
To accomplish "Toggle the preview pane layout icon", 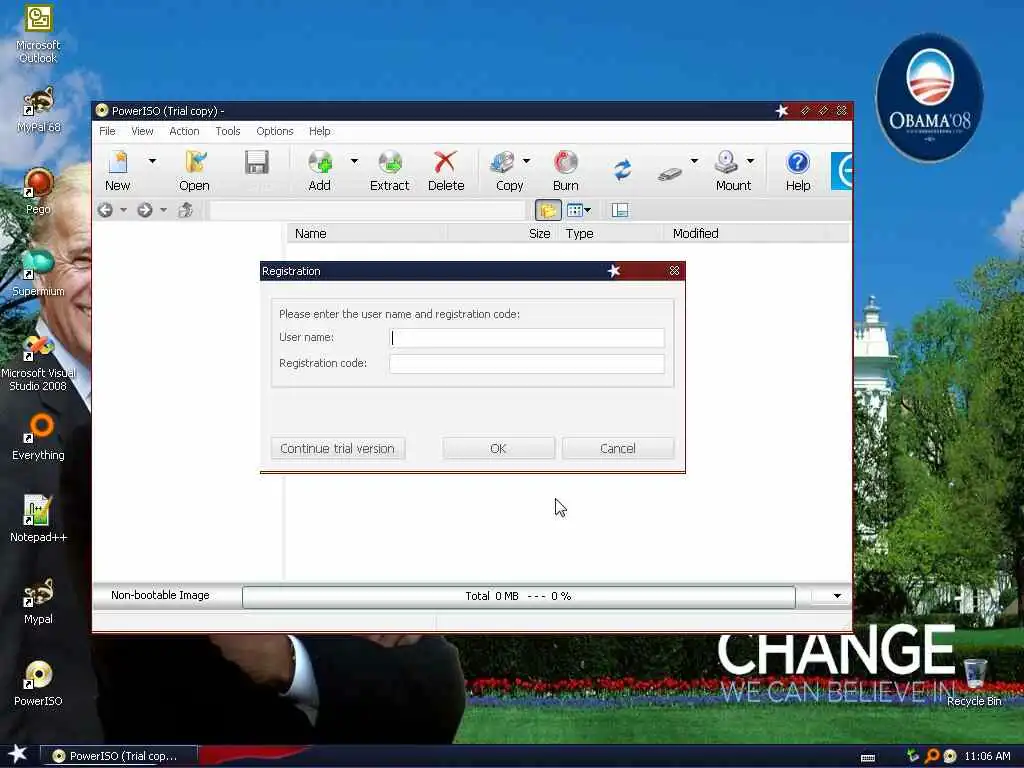I will coord(620,210).
